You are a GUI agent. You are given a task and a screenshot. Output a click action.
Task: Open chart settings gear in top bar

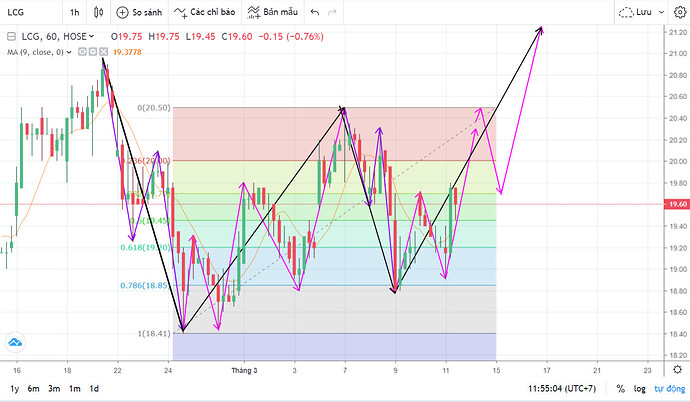(x=679, y=12)
